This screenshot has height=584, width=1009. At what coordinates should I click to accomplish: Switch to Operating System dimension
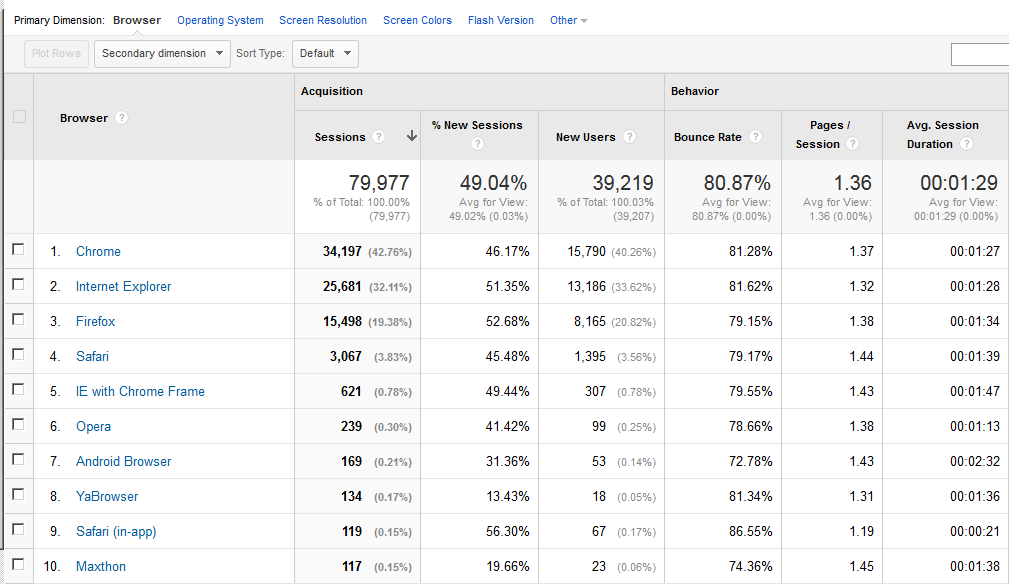pyautogui.click(x=220, y=20)
